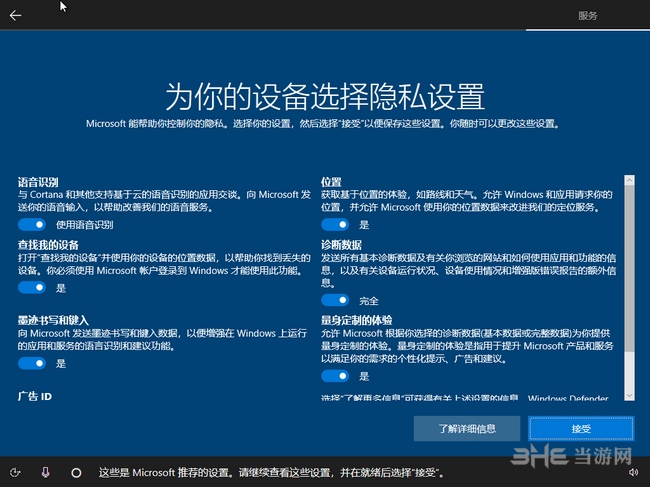The image size is (650, 487).
Task: Click the page title 为你的设备选择隐私设置
Action: click(x=325, y=97)
